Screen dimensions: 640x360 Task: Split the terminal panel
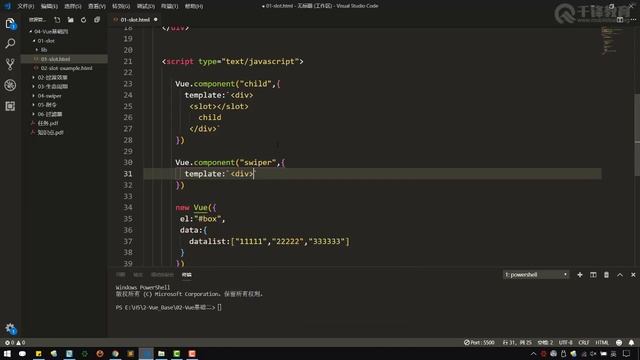point(593,275)
